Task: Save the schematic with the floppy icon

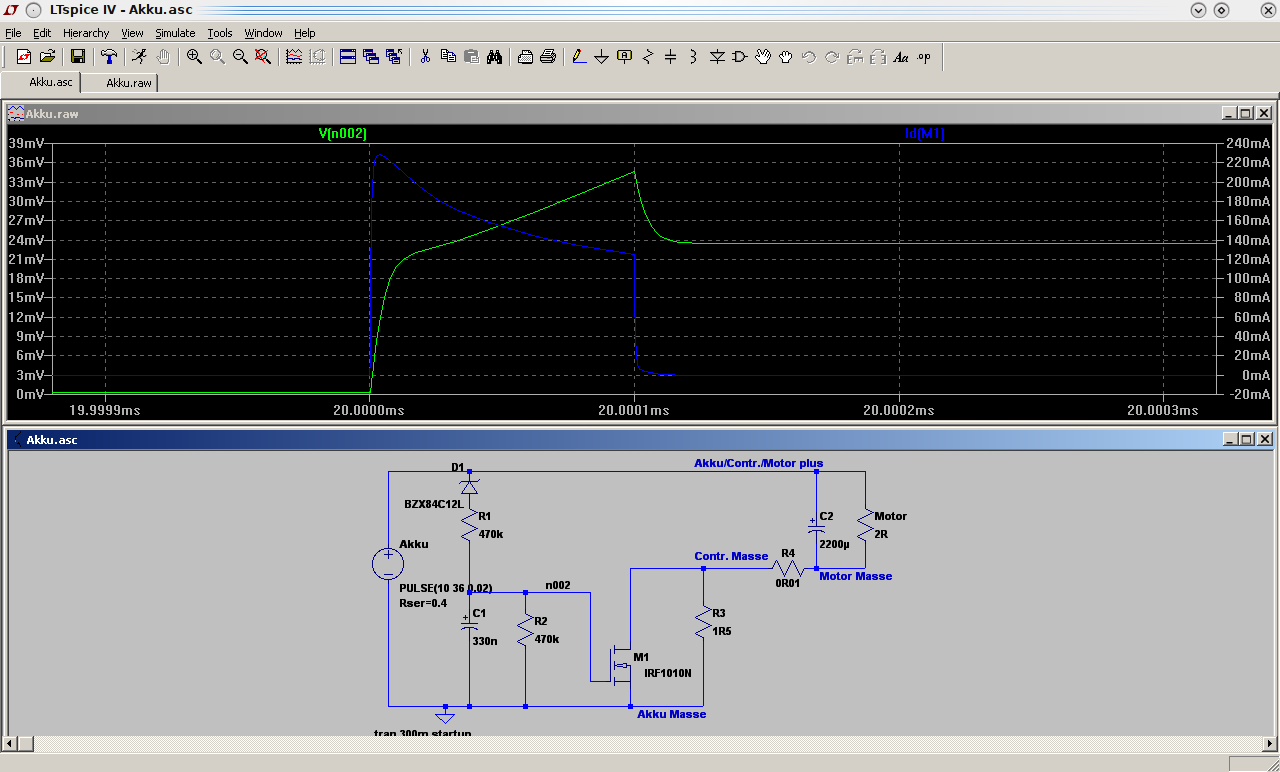Action: coord(77,57)
